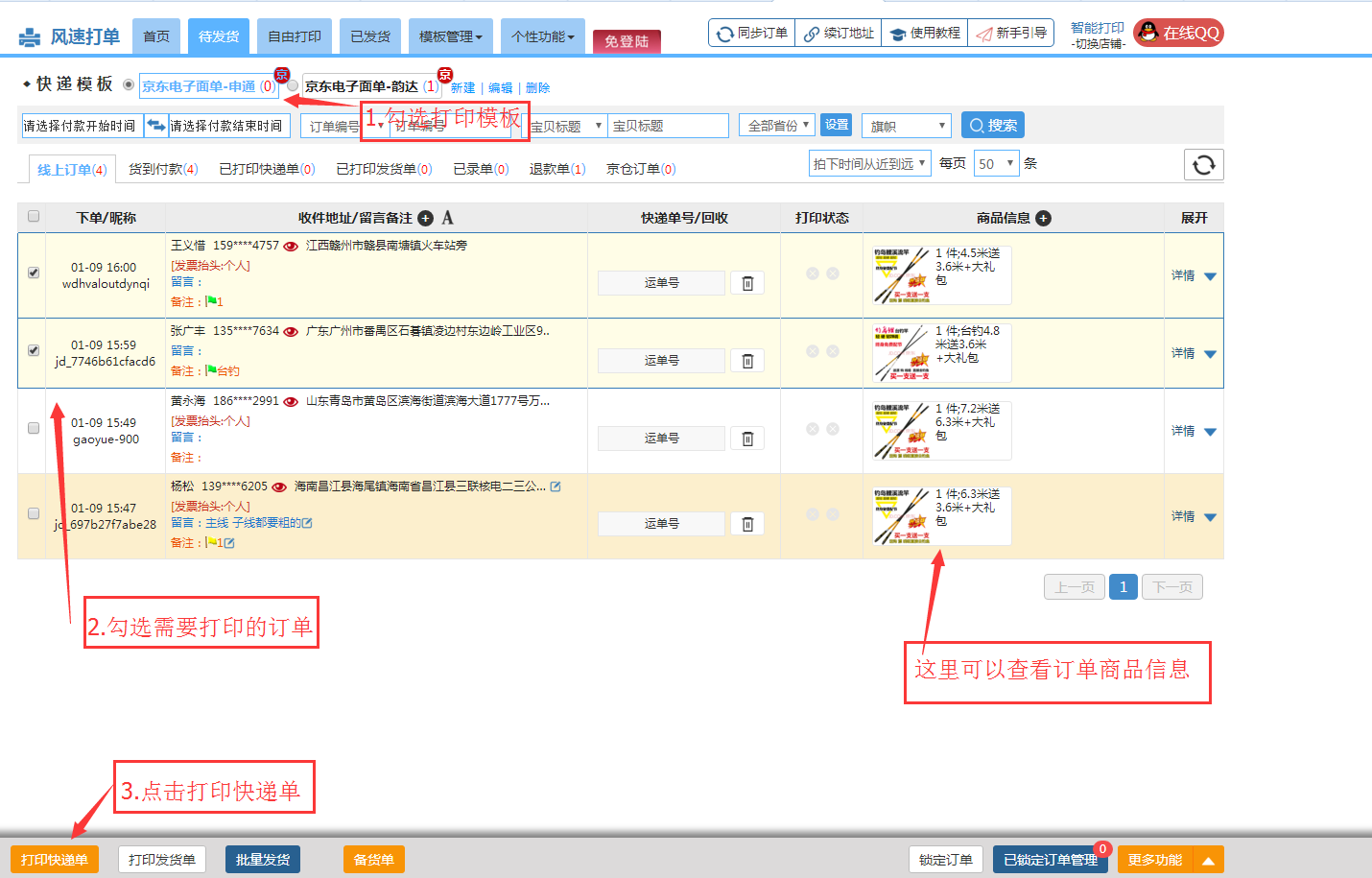The height and width of the screenshot is (878, 1372).
Task: Expand 详情 for the 王义惜 order
Action: click(x=1194, y=276)
